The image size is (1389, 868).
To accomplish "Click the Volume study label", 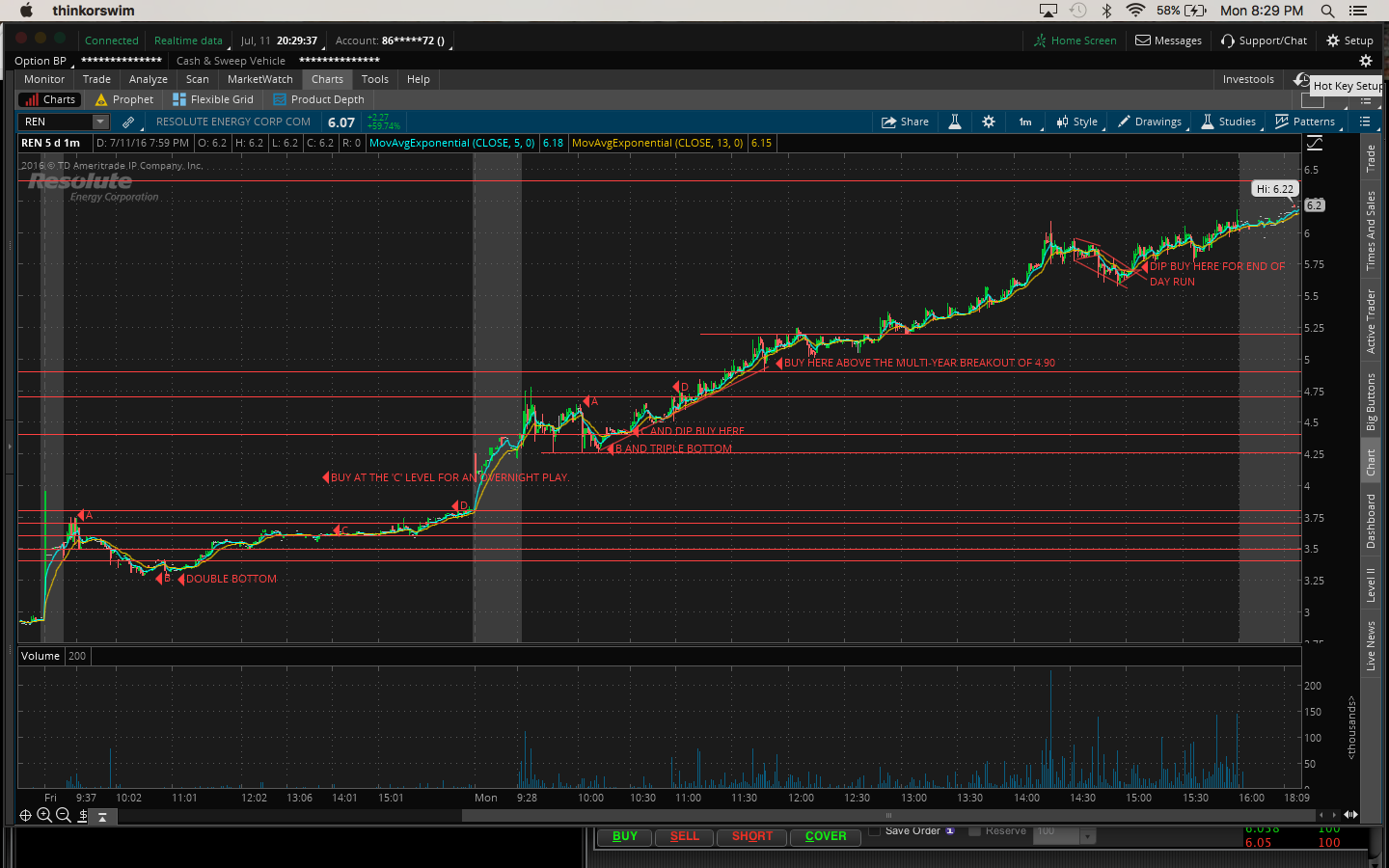I will click(x=41, y=656).
